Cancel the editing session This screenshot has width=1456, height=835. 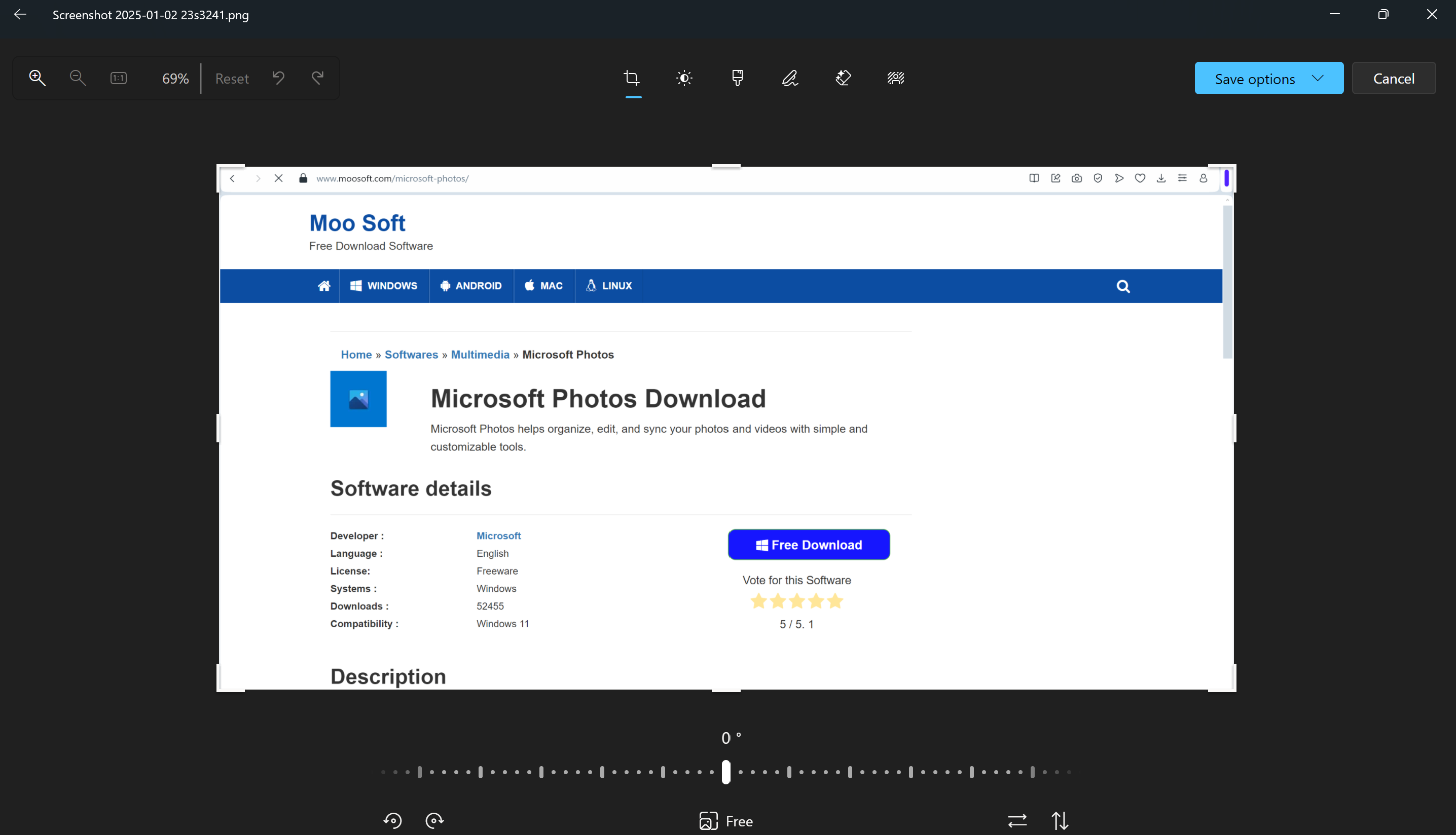point(1394,78)
